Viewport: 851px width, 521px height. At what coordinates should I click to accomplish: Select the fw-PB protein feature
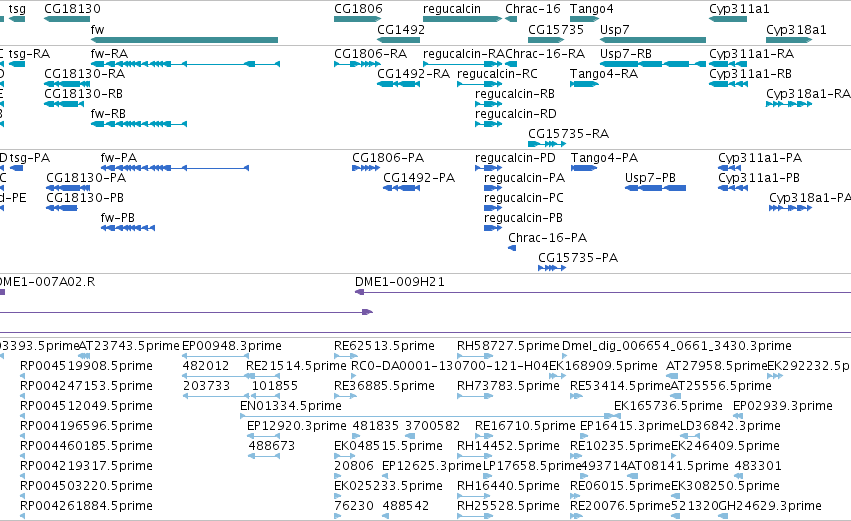tap(128, 228)
